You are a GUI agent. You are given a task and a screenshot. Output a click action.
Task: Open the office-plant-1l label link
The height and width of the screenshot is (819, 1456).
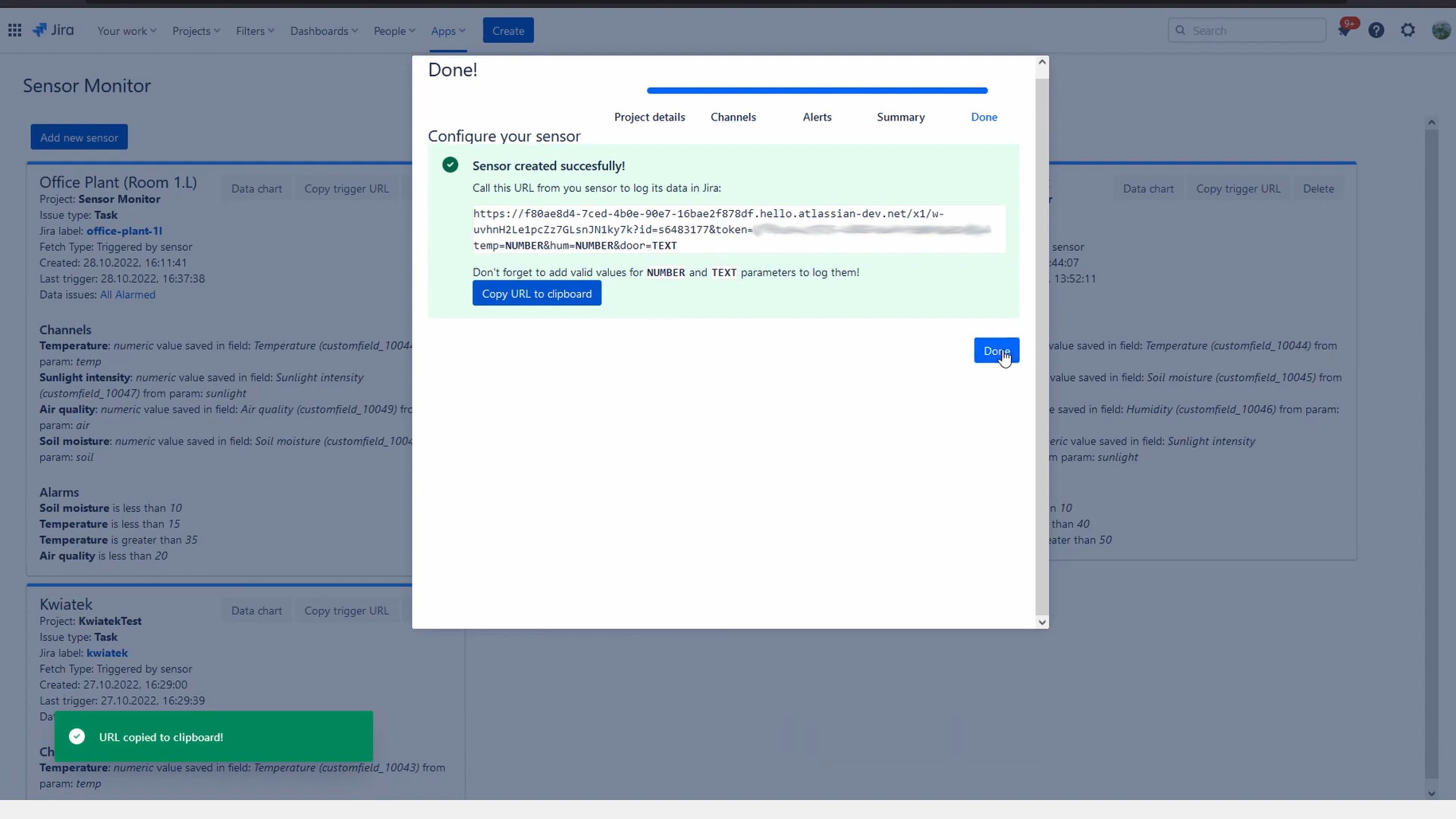(124, 231)
